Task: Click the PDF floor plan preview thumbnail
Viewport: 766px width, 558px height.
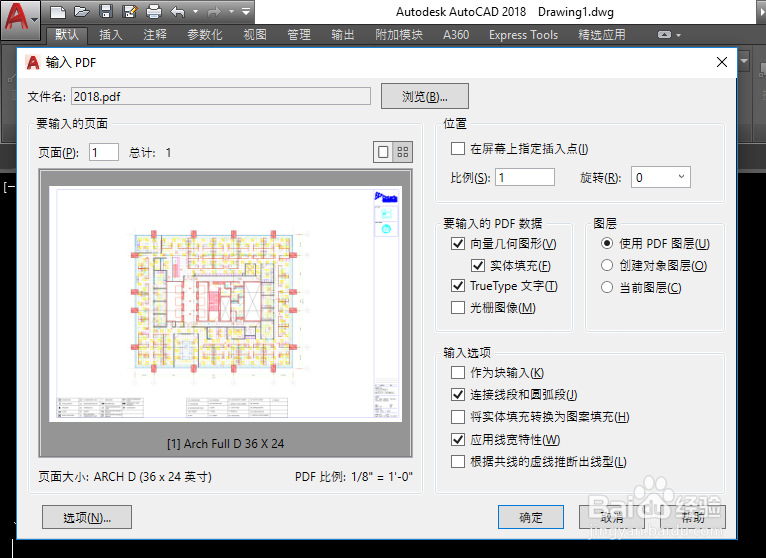Action: click(x=225, y=303)
